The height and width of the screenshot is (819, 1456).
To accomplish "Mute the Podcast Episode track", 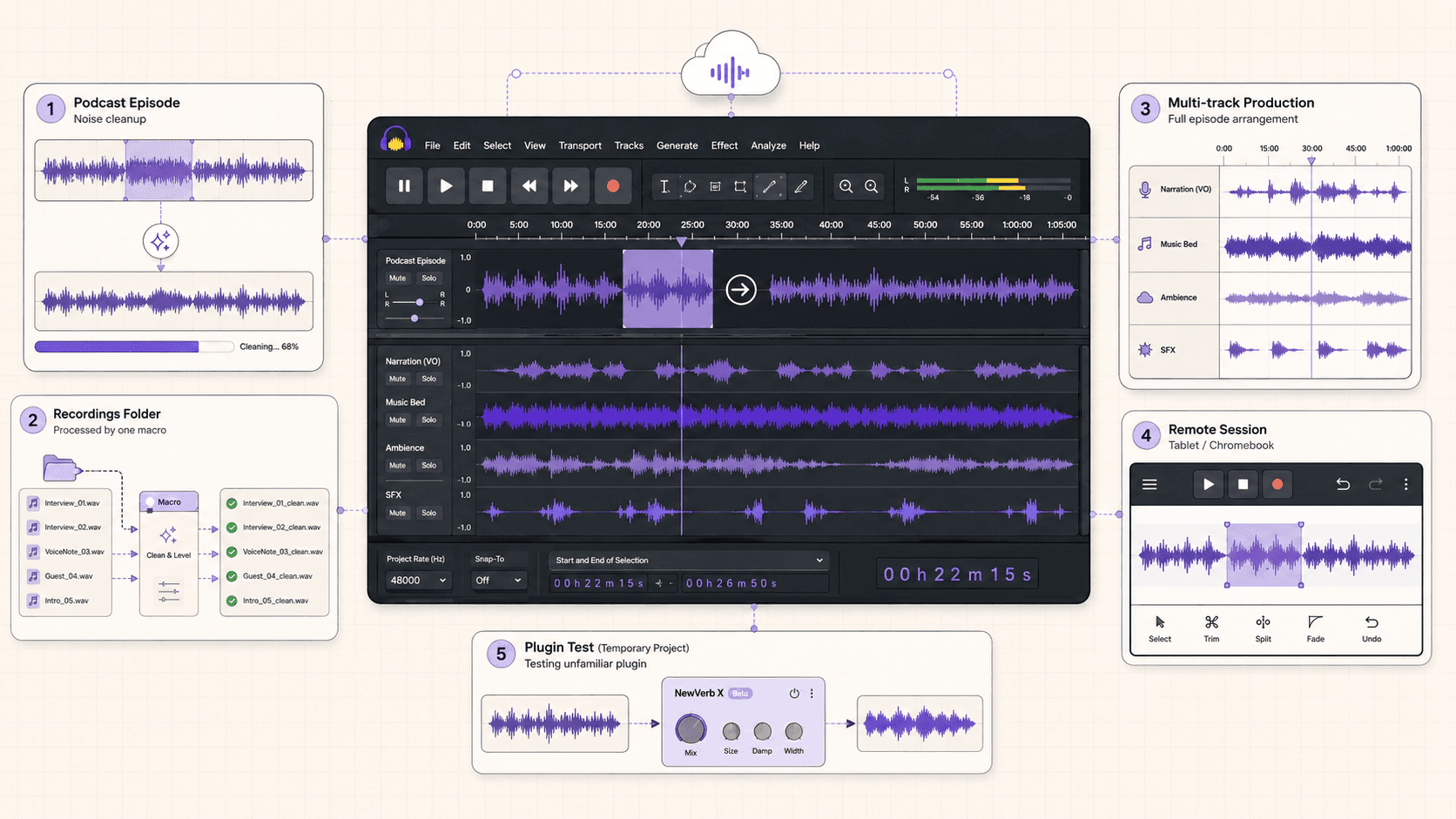I will pos(397,279).
